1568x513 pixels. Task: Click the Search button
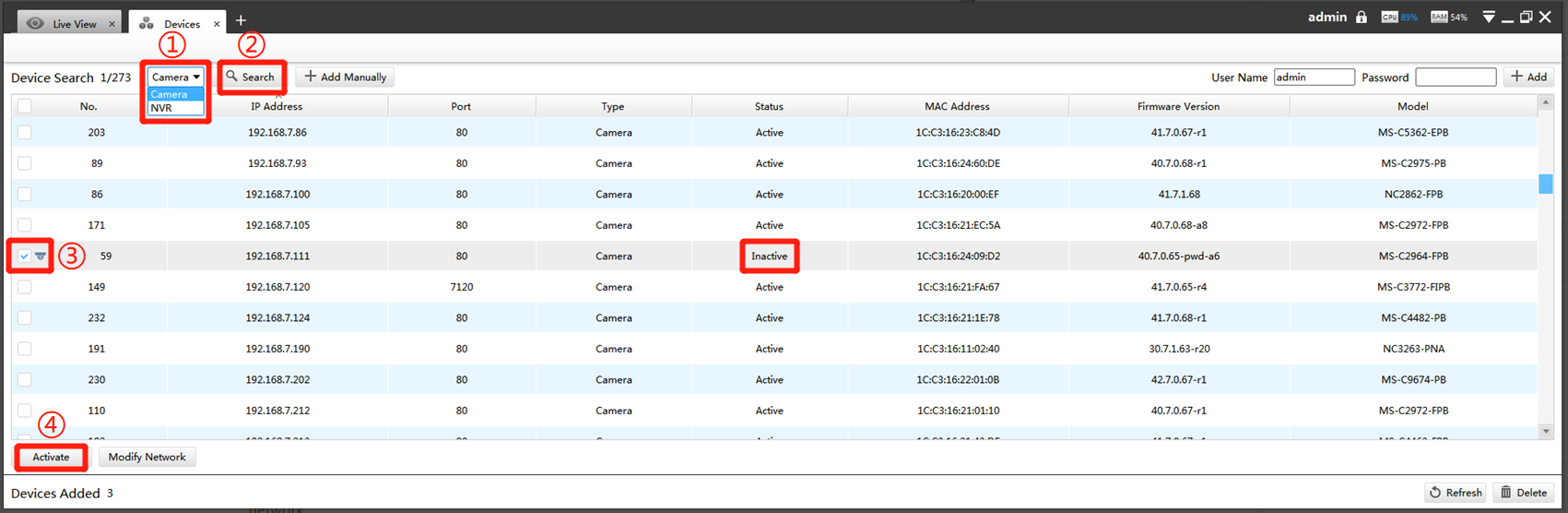click(x=251, y=77)
